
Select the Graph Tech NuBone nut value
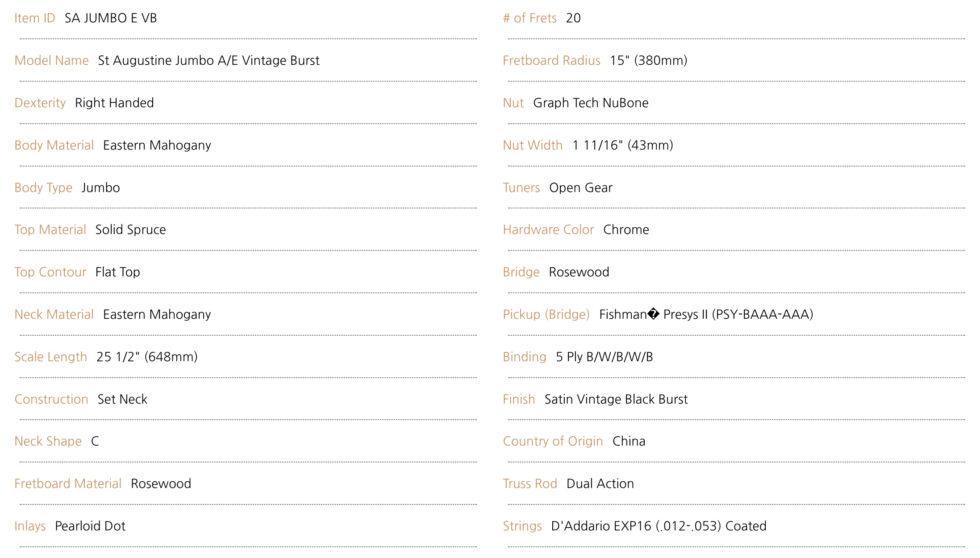click(590, 103)
